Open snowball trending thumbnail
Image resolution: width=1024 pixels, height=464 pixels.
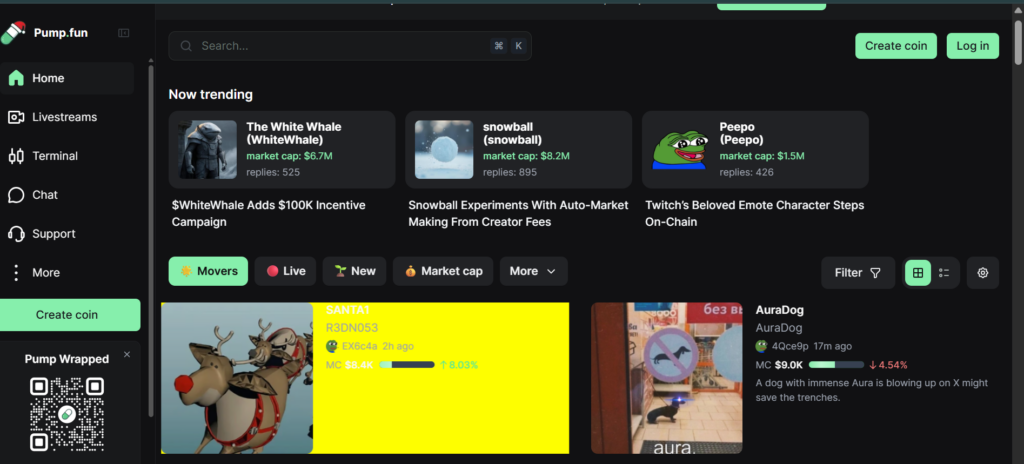[444, 150]
